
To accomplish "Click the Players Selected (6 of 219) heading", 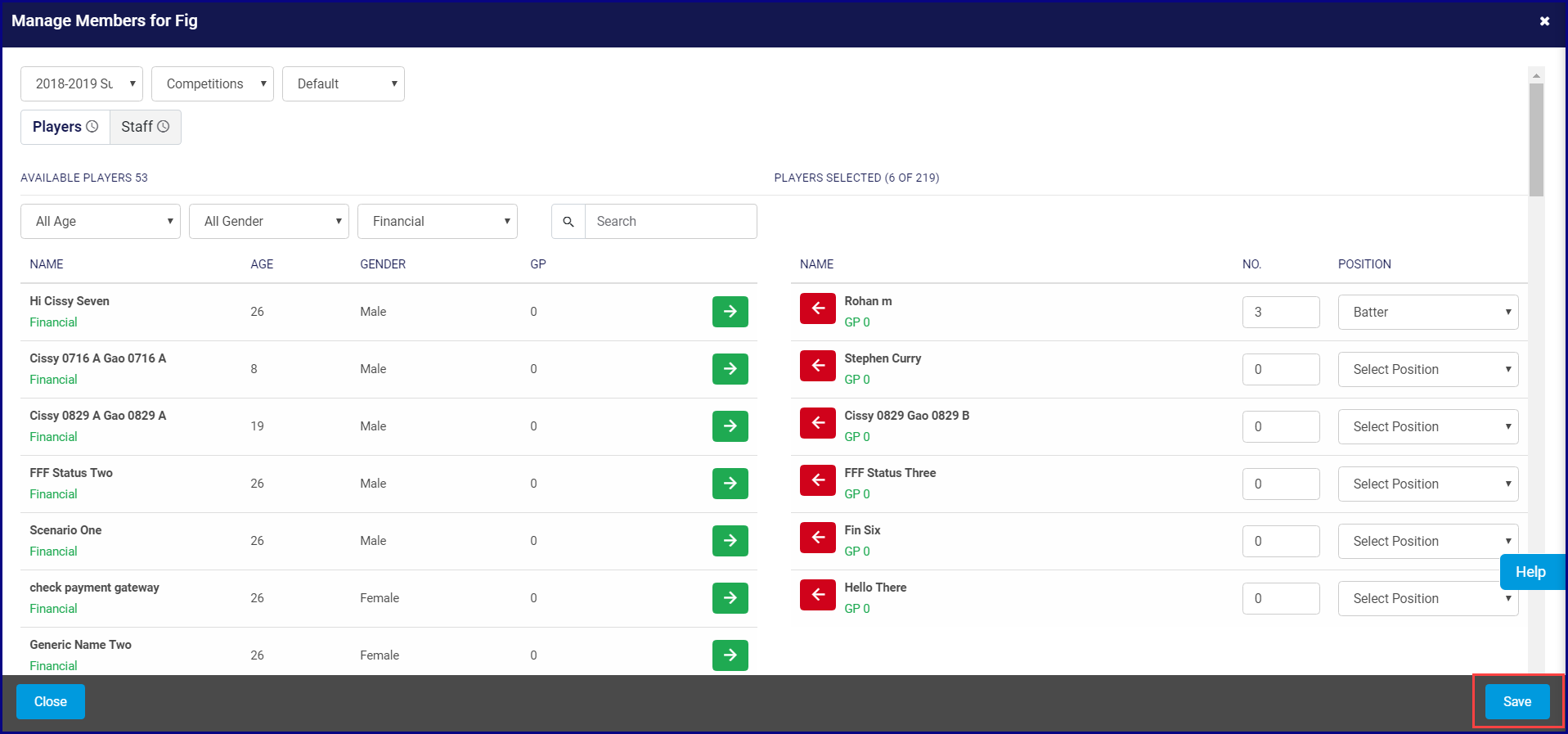I will 856,178.
